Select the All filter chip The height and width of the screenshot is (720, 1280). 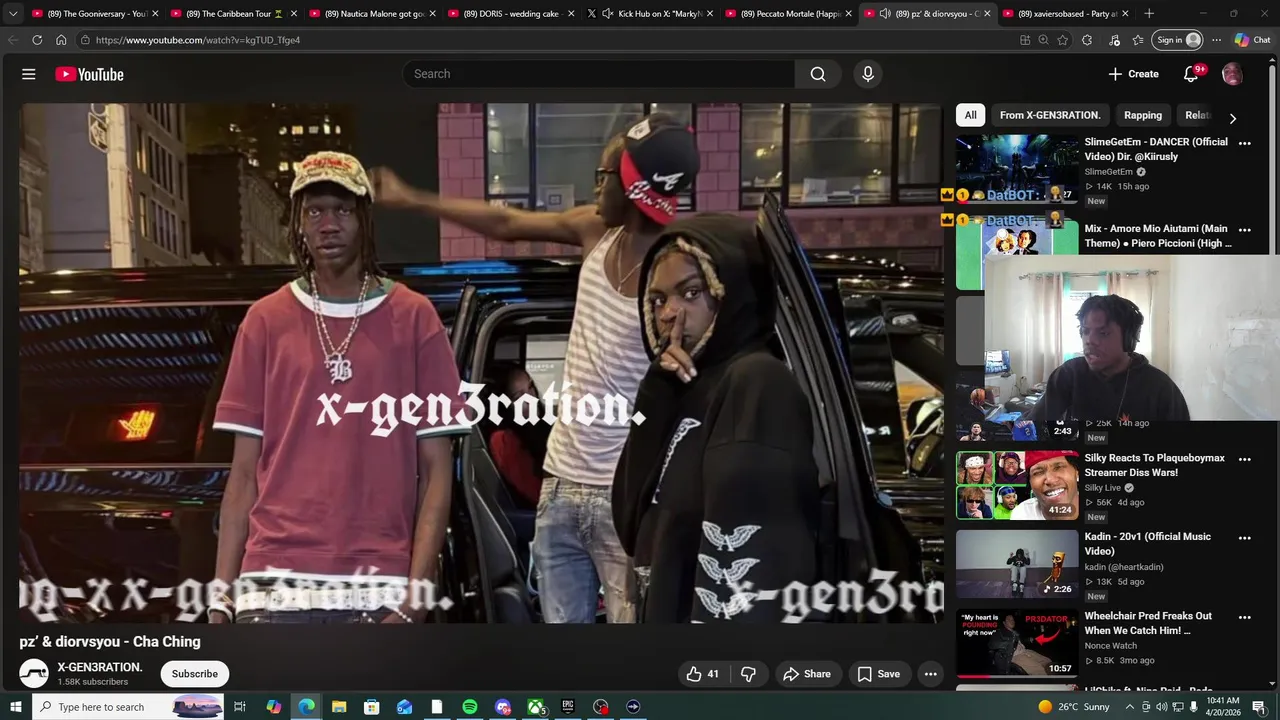(x=970, y=115)
